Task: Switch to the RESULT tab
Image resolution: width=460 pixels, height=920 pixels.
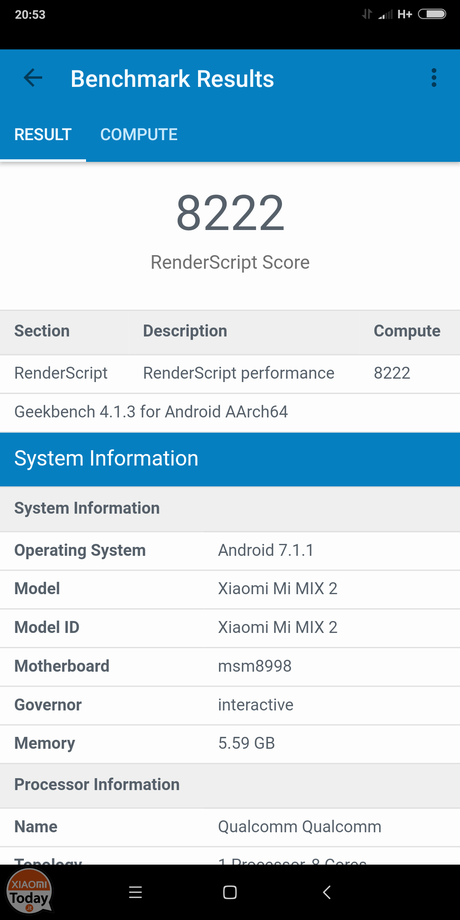Action: click(43, 134)
